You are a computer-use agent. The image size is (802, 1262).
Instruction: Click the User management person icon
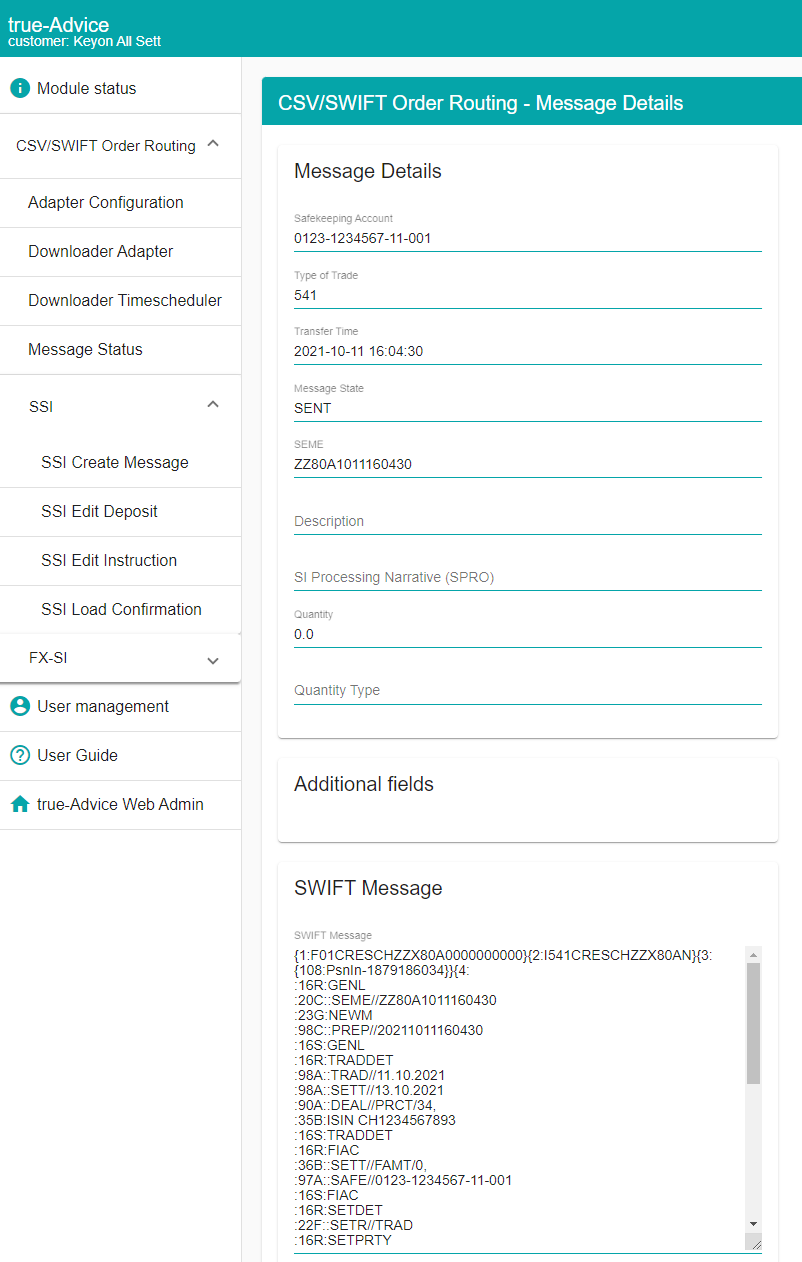point(20,706)
